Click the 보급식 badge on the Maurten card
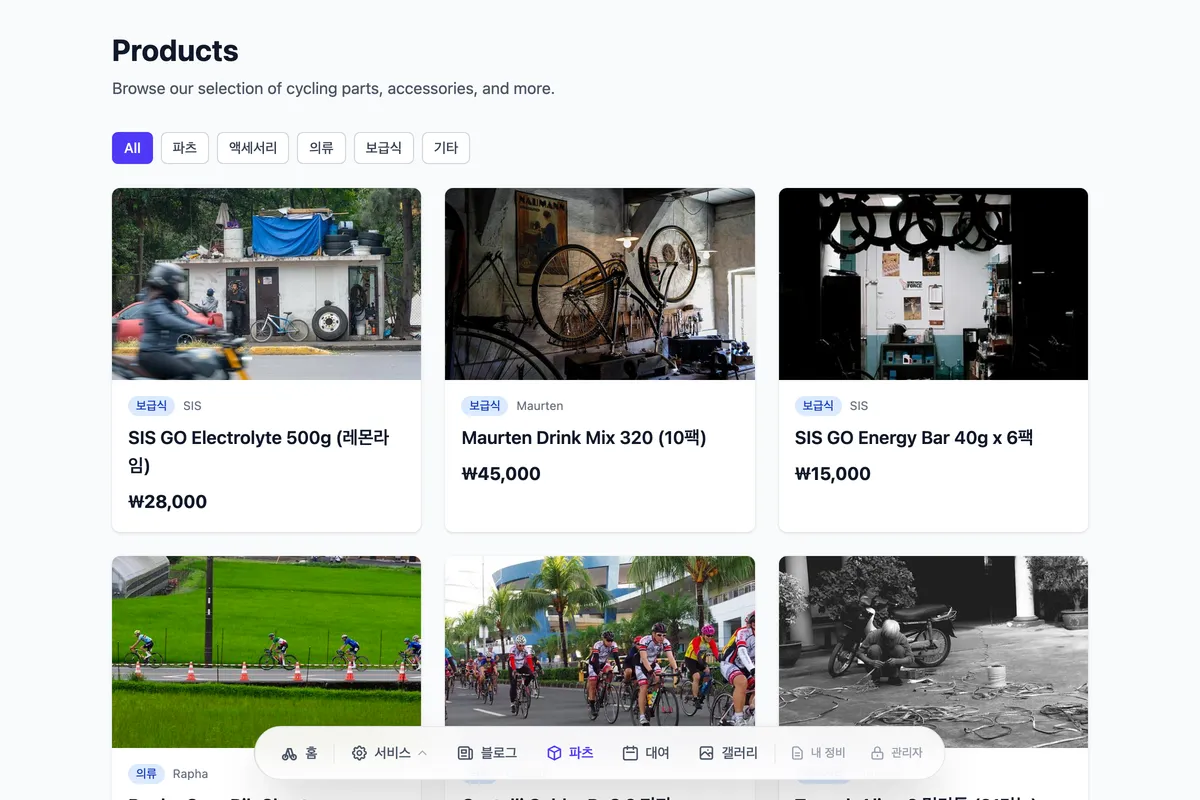 pos(484,406)
